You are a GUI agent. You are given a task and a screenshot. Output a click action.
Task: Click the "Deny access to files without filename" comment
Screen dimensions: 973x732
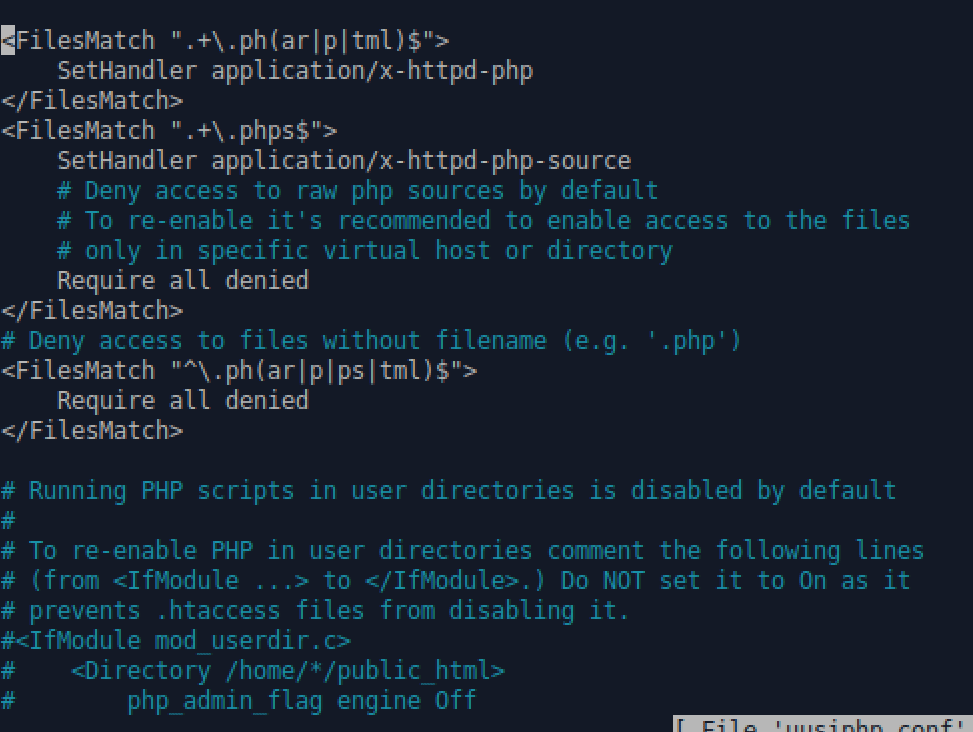371,341
